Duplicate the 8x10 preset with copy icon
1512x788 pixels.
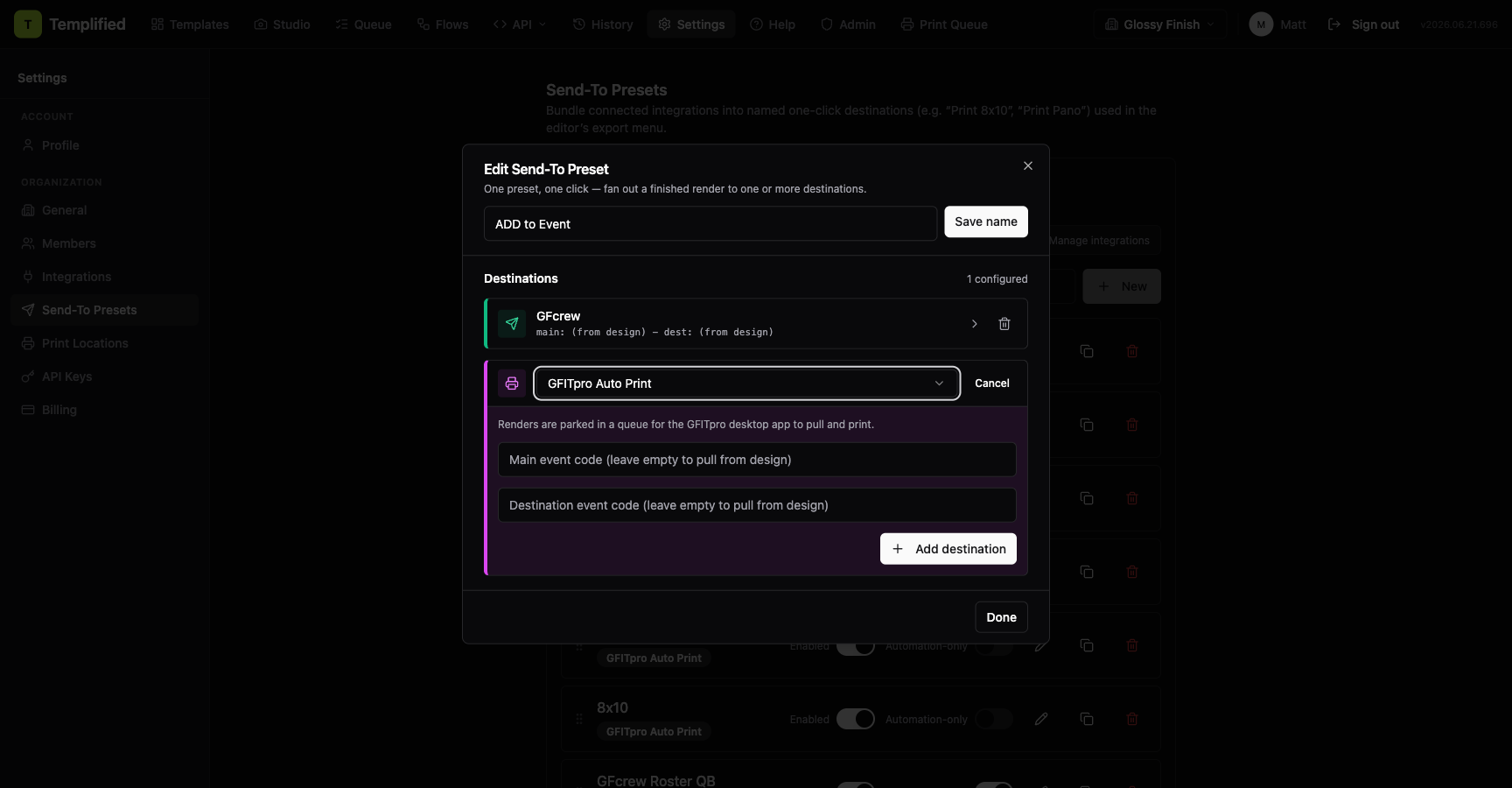click(x=1087, y=719)
